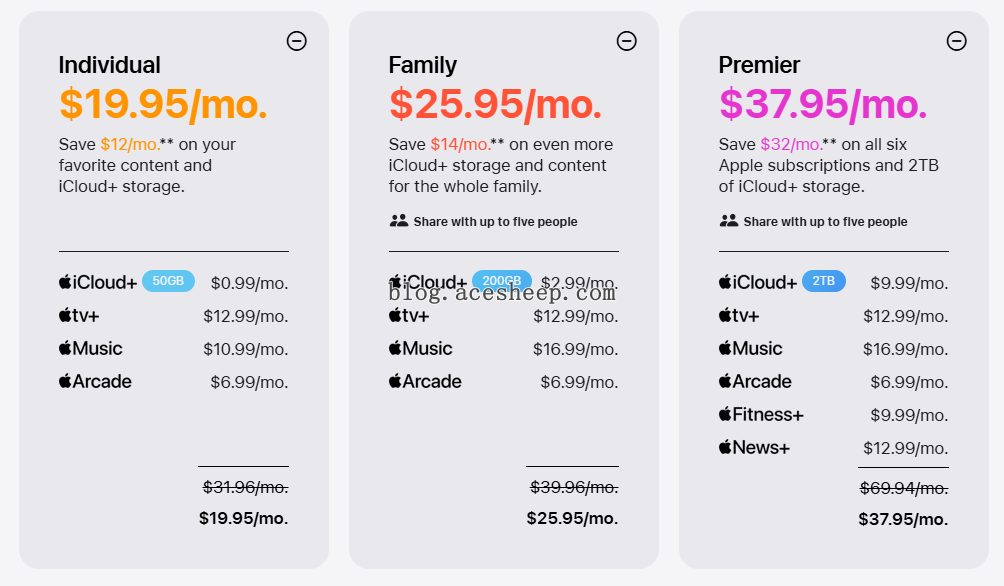Screen dimensions: 1004x586
Task: Click the 2TB iCloud+ storage badge
Action: [823, 281]
